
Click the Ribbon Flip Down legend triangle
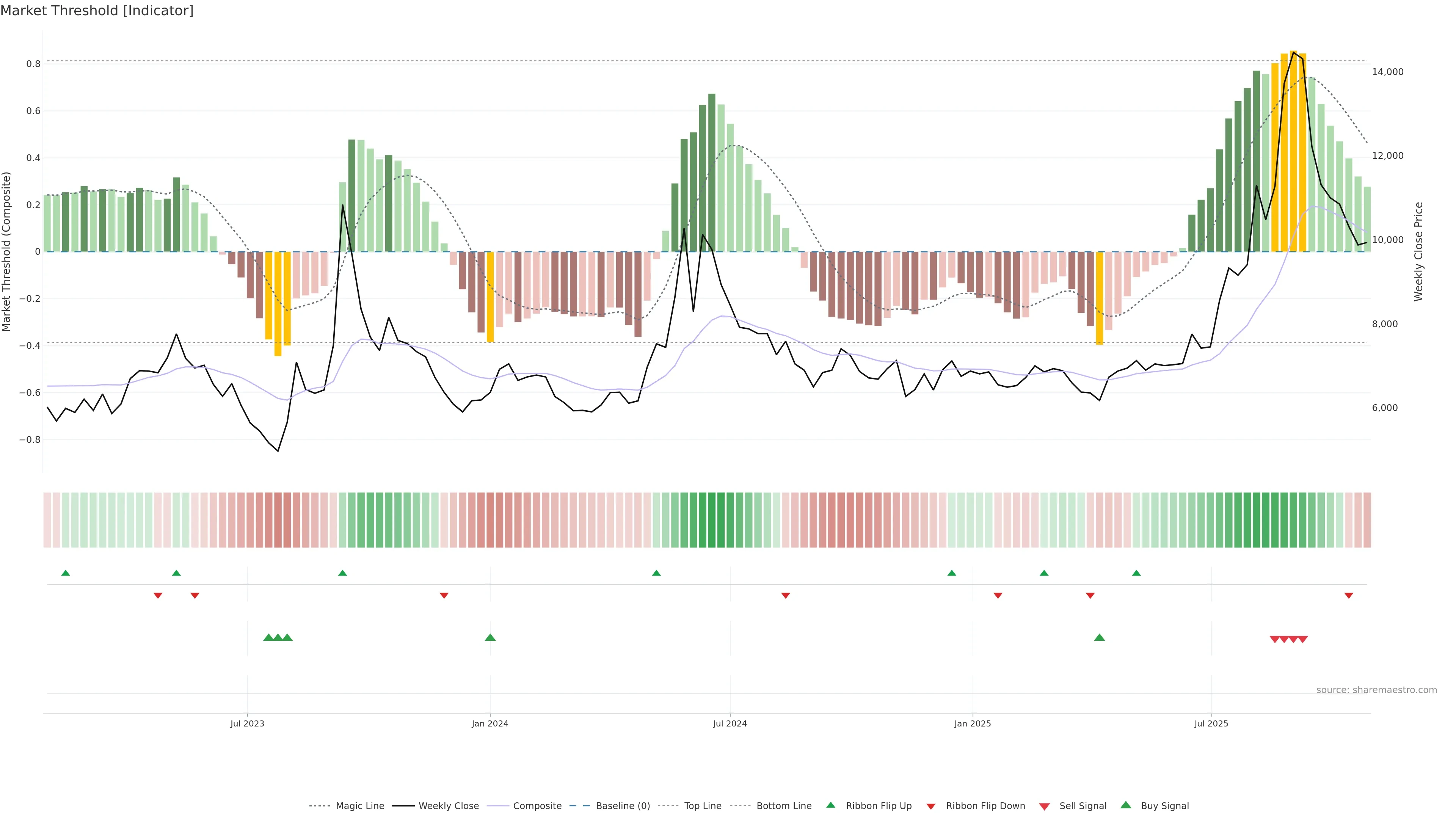click(x=930, y=806)
